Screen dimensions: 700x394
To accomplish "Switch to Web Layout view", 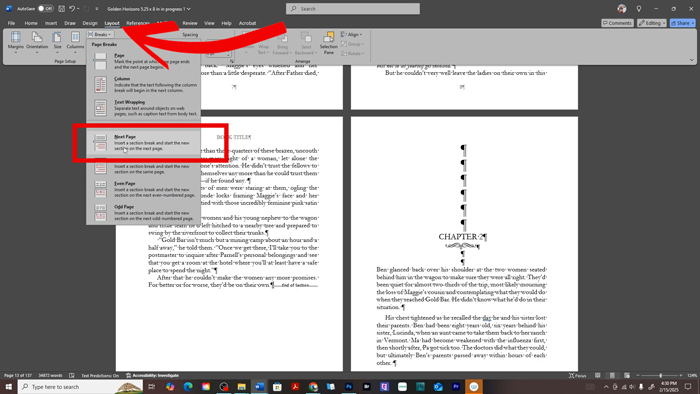I will [x=627, y=376].
